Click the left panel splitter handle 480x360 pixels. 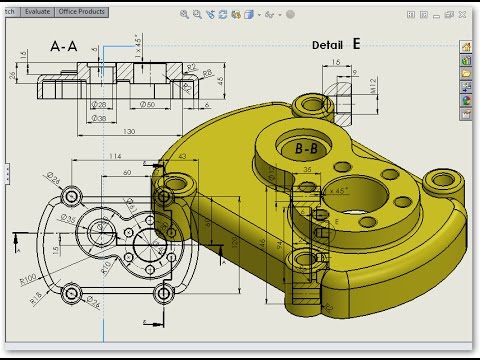tap(7, 173)
